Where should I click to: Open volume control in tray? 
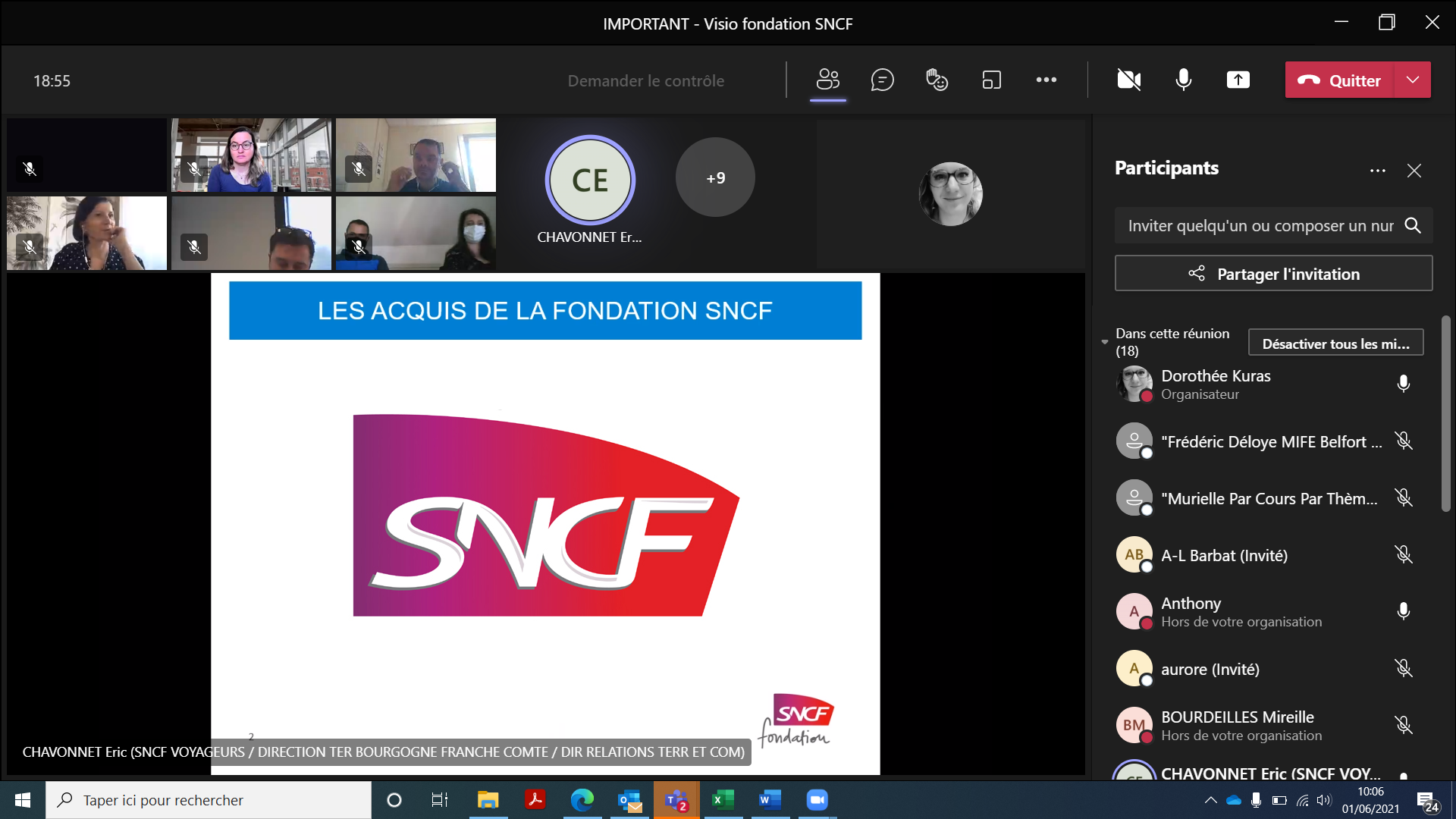coord(1324,800)
